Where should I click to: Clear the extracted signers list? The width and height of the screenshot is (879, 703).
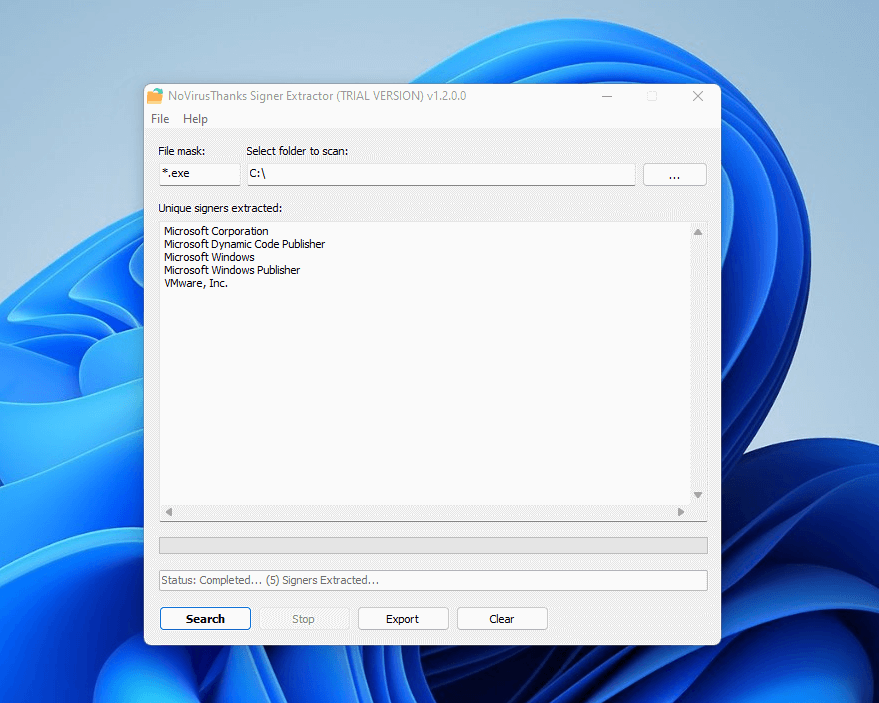[502, 619]
